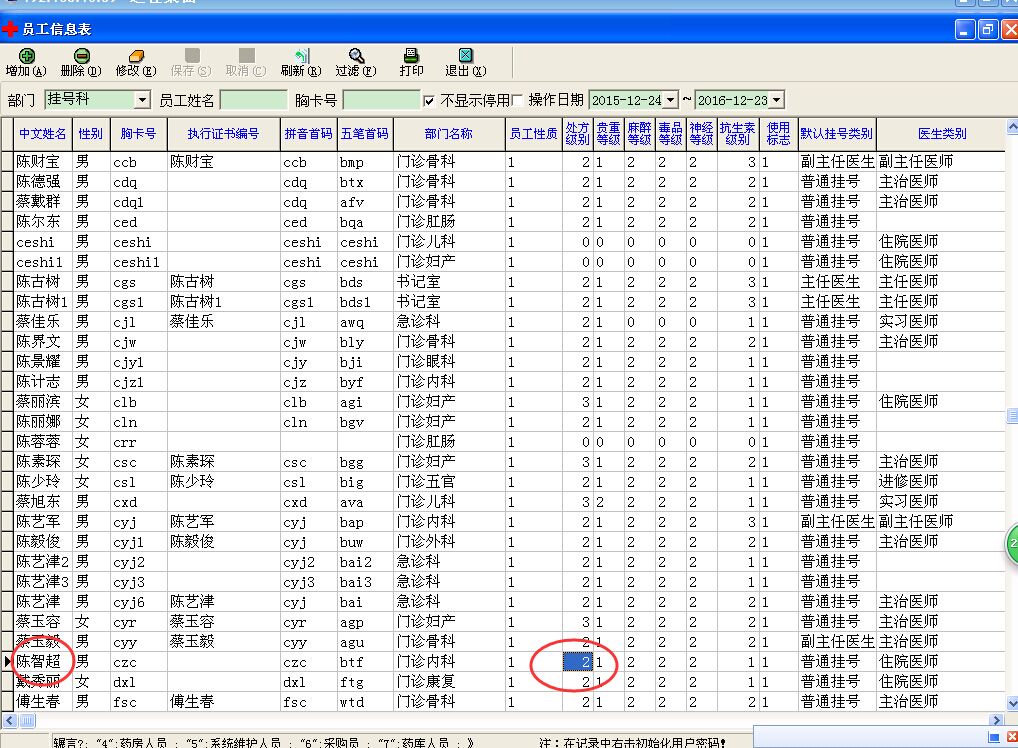The width and height of the screenshot is (1018, 748).
Task: Click the badge number cell cyj6
Action: (138, 602)
